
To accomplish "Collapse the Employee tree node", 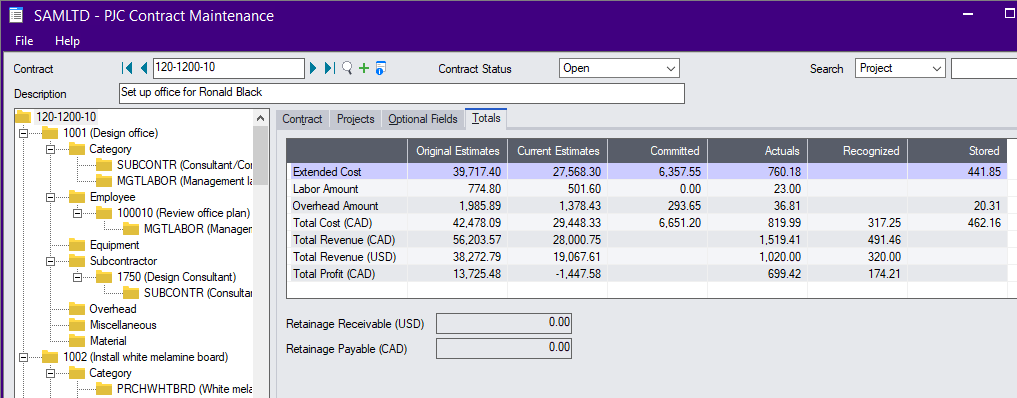I will tap(51, 196).
